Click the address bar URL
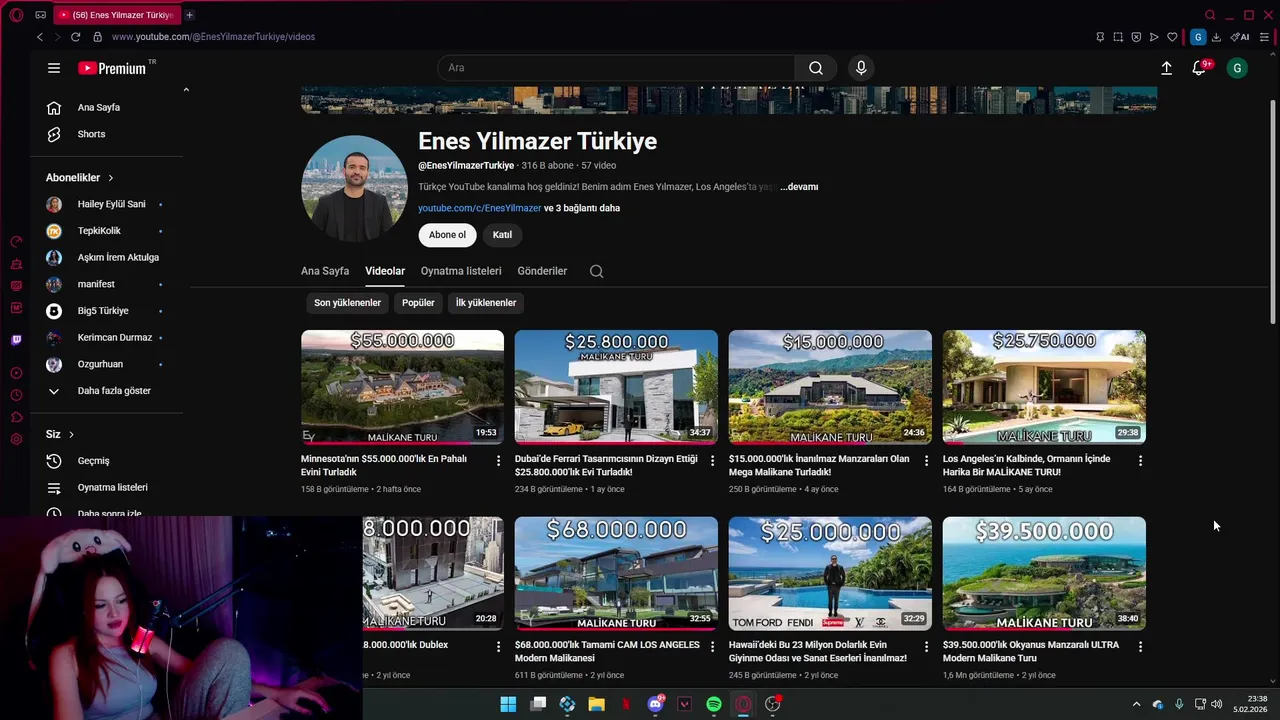 click(x=213, y=37)
